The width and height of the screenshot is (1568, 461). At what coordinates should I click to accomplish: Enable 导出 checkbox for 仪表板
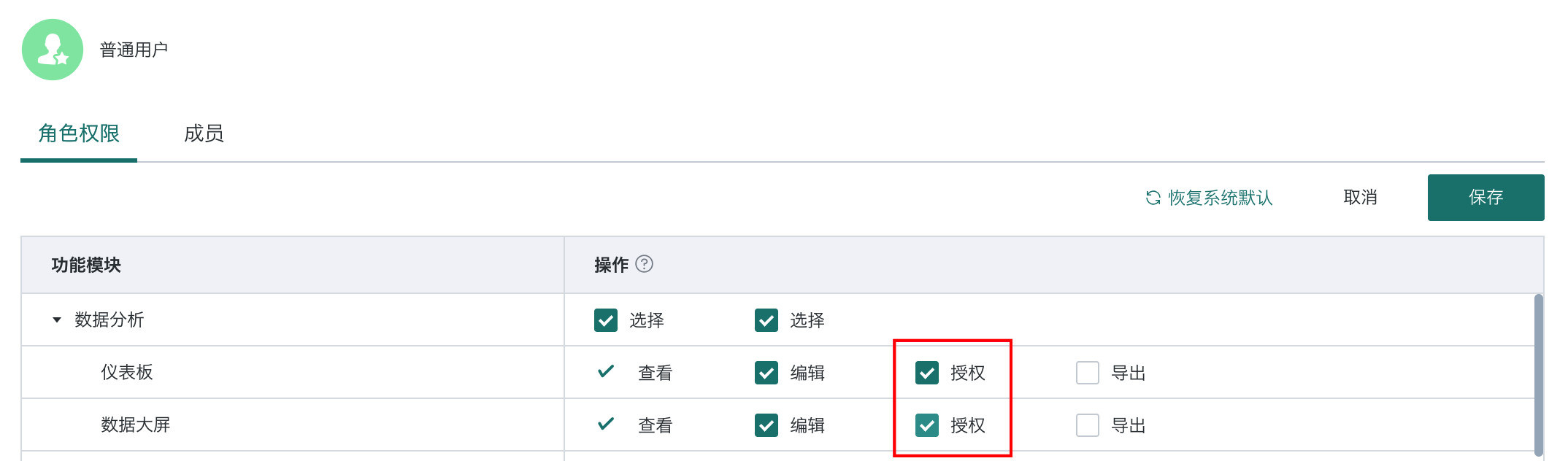[x=1088, y=373]
